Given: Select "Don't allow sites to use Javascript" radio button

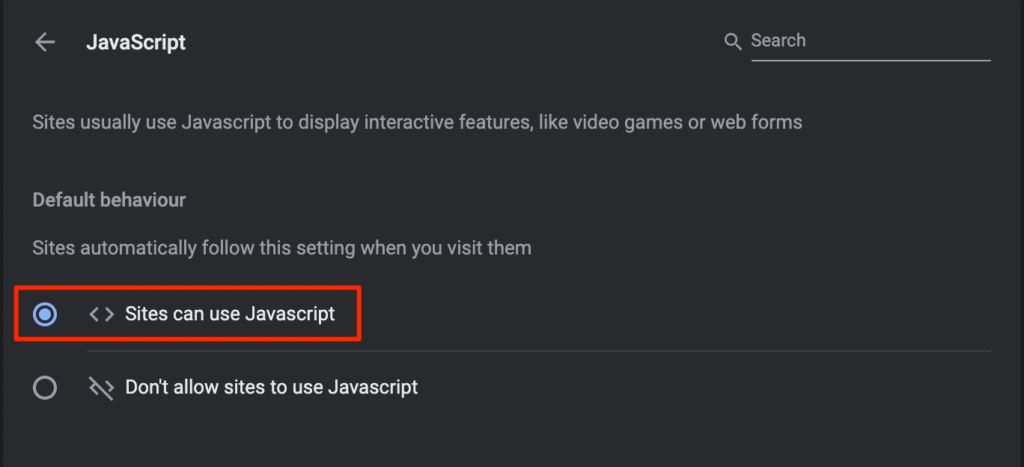Looking at the screenshot, I should (x=45, y=387).
